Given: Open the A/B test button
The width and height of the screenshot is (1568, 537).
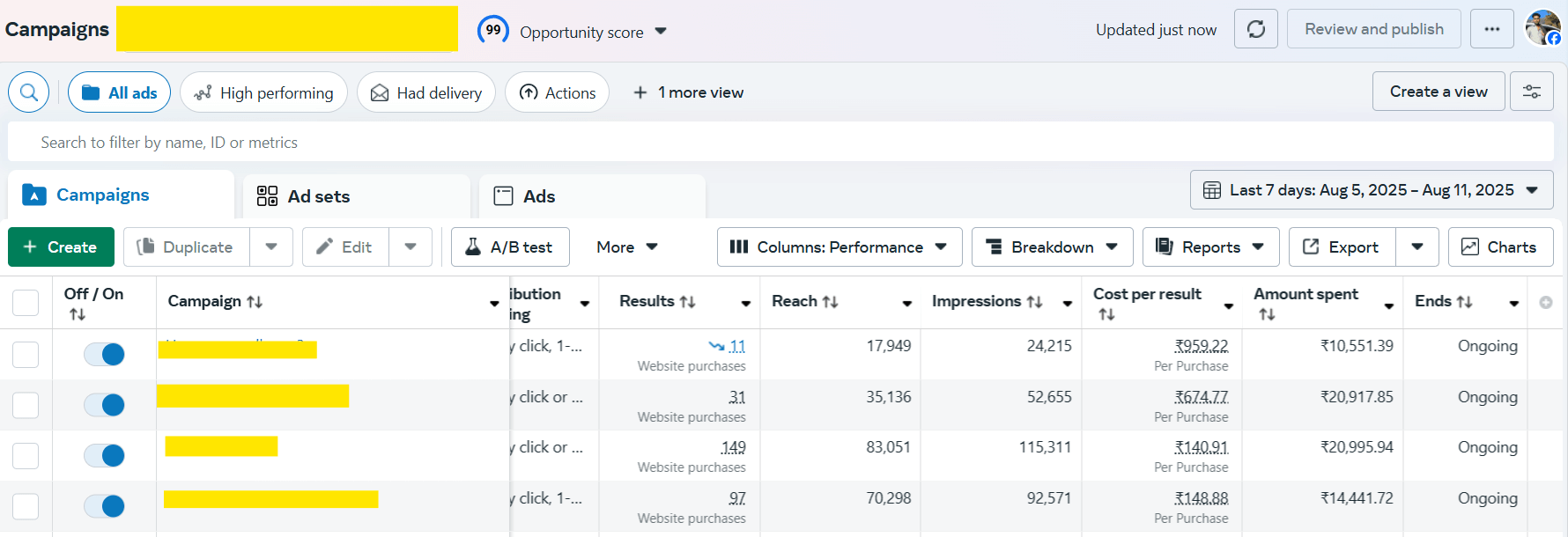Looking at the screenshot, I should 510,247.
